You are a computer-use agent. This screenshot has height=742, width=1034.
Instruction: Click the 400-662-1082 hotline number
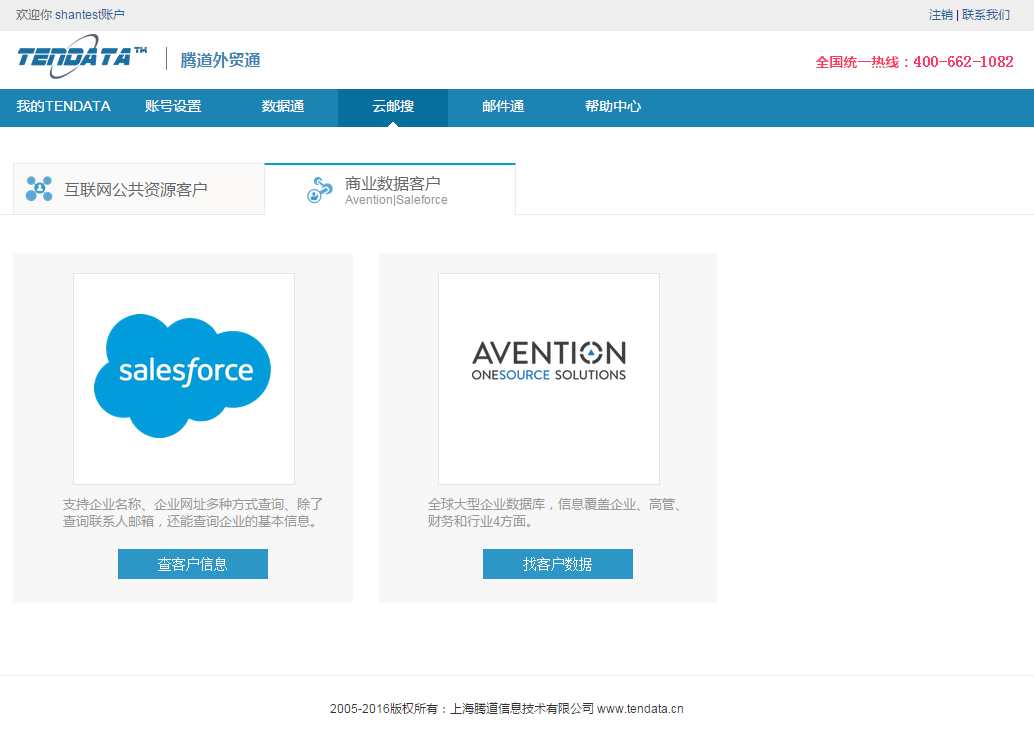click(962, 61)
